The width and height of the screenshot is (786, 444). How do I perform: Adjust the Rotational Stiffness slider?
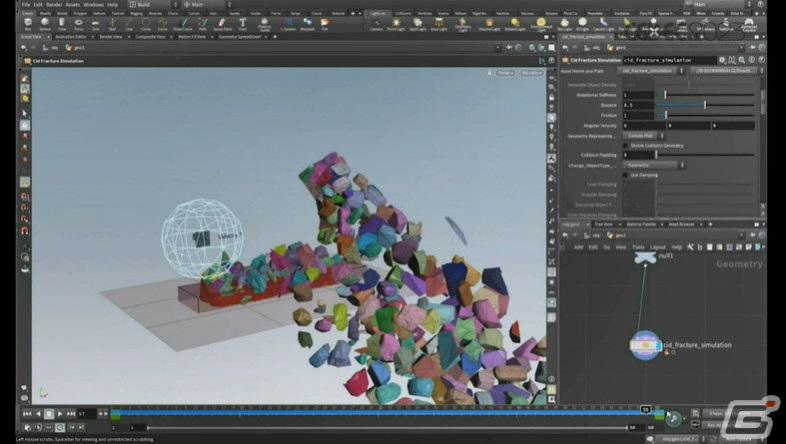pos(705,95)
